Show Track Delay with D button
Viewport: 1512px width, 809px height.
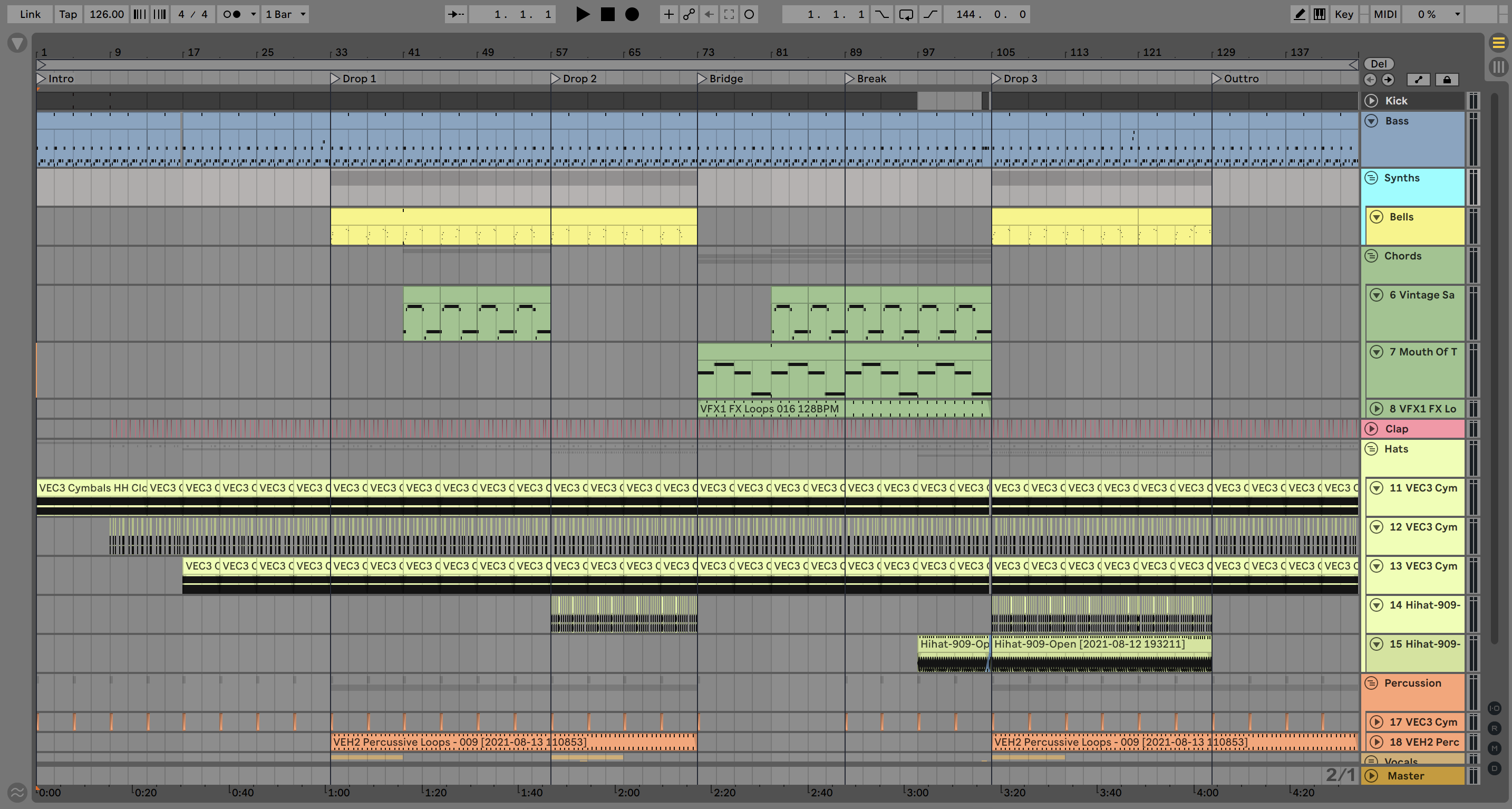pyautogui.click(x=1495, y=768)
